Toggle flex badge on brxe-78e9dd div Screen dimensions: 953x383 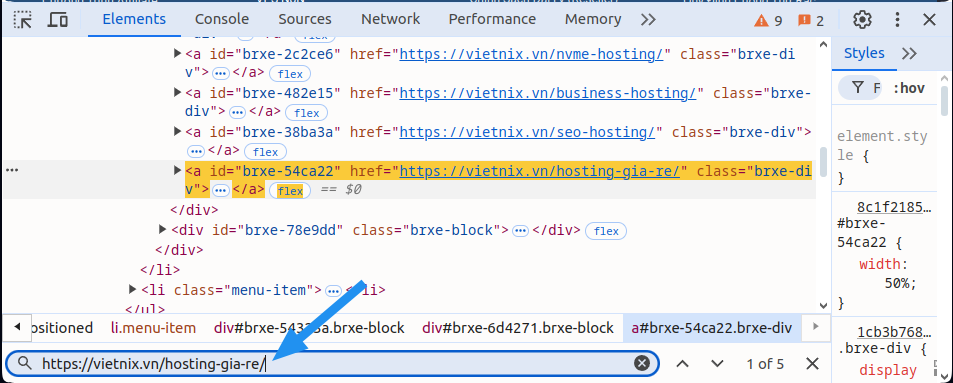pos(606,231)
